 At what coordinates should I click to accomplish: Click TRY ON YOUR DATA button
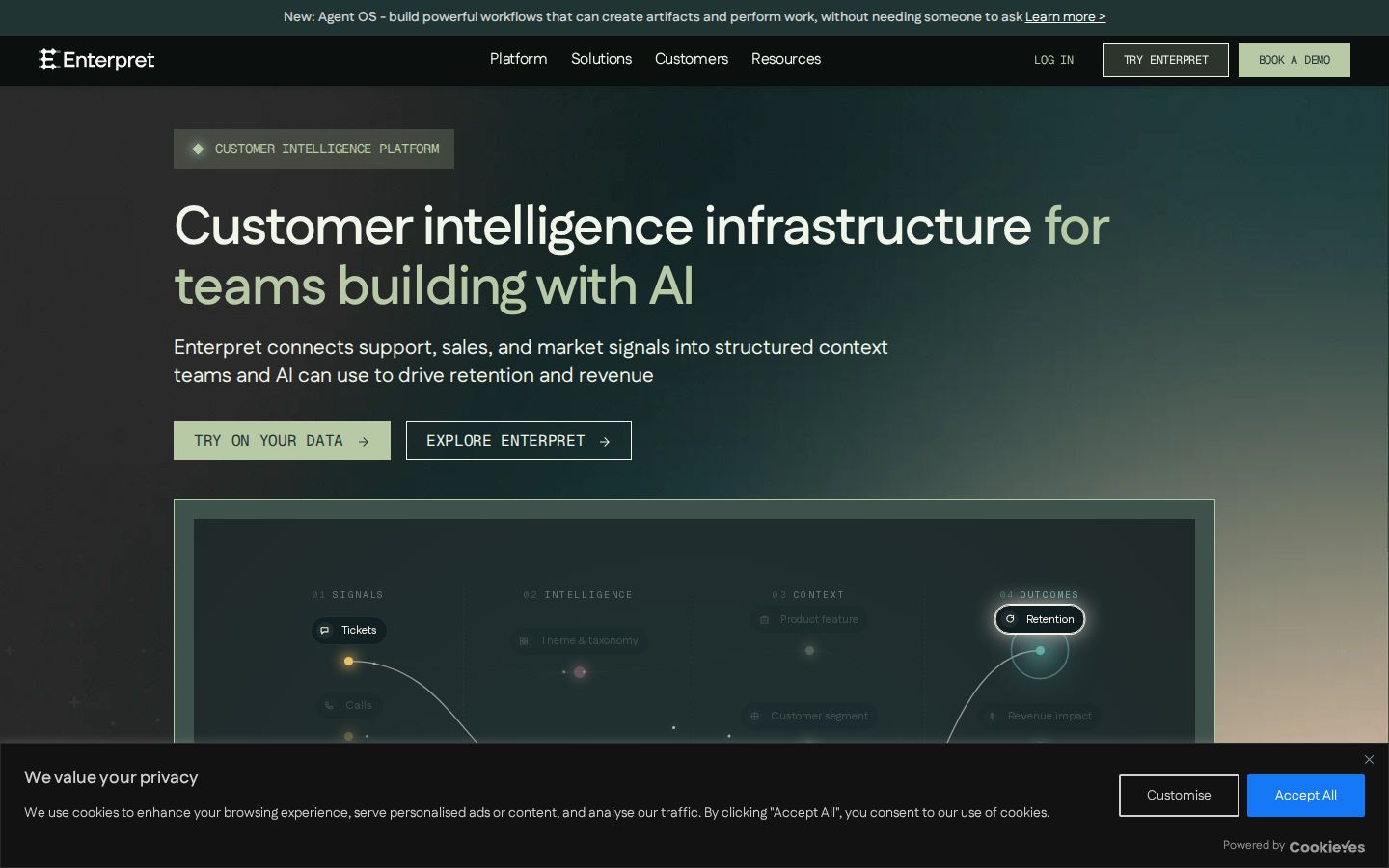coord(282,441)
